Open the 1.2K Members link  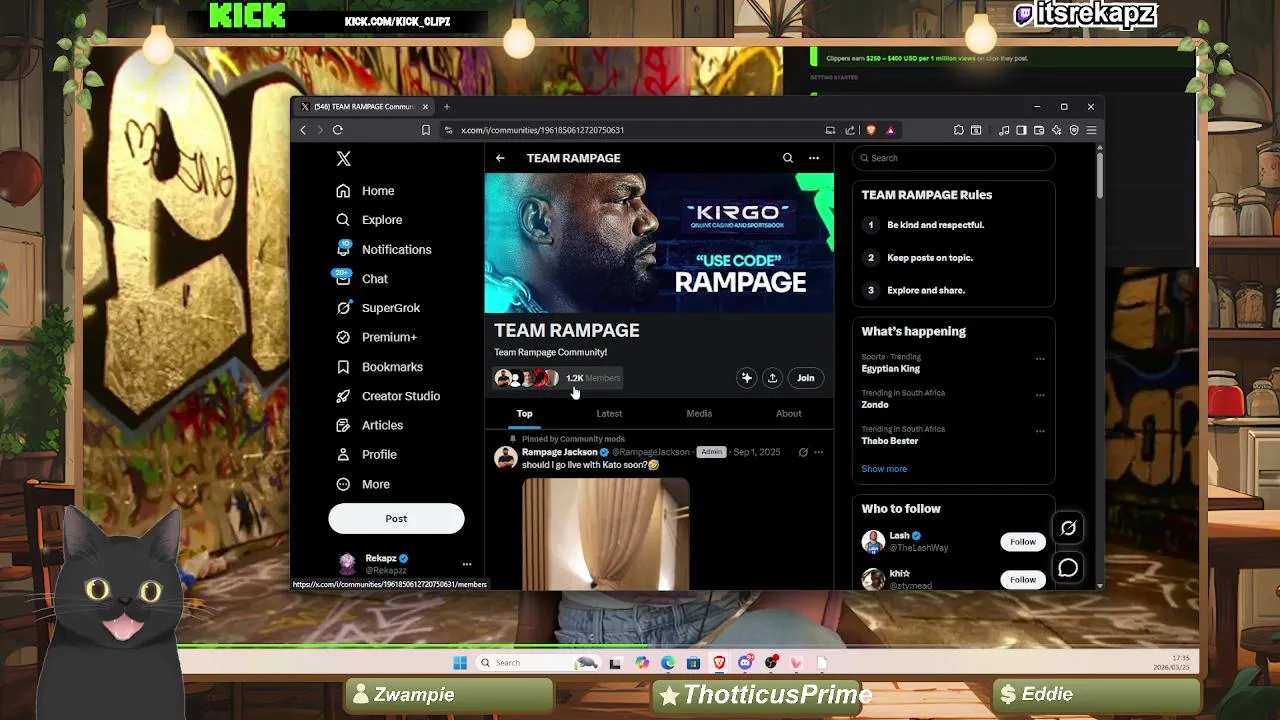[593, 378]
